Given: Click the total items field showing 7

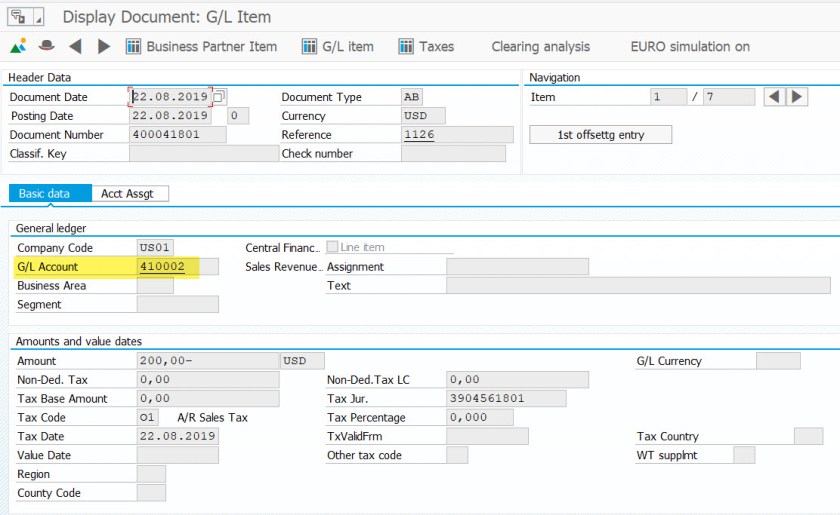Looking at the screenshot, I should [729, 97].
